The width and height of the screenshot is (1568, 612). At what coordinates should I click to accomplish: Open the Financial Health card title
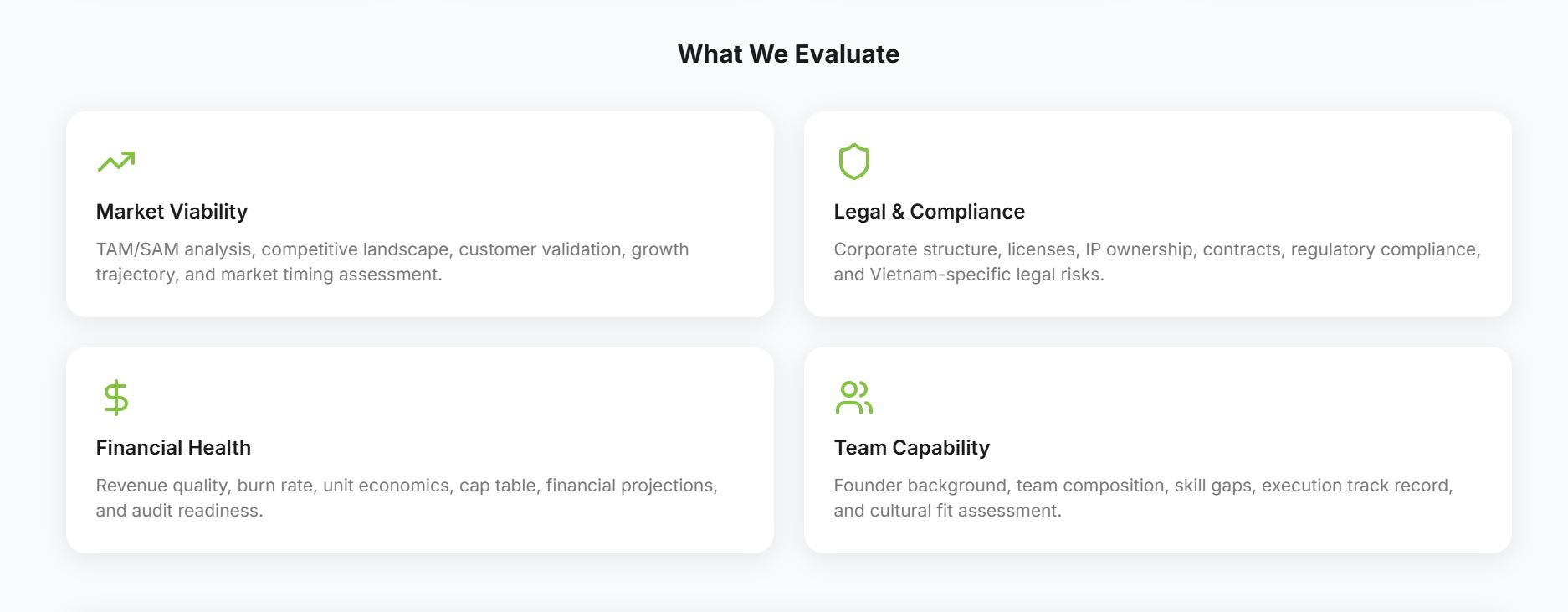click(x=173, y=448)
